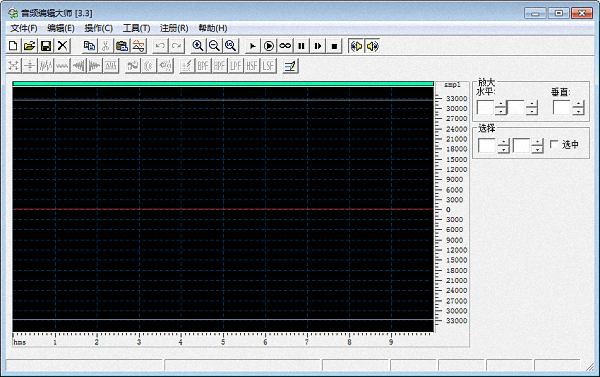The image size is (600, 377).
Task: Click the second 选择 input field
Action: click(522, 146)
